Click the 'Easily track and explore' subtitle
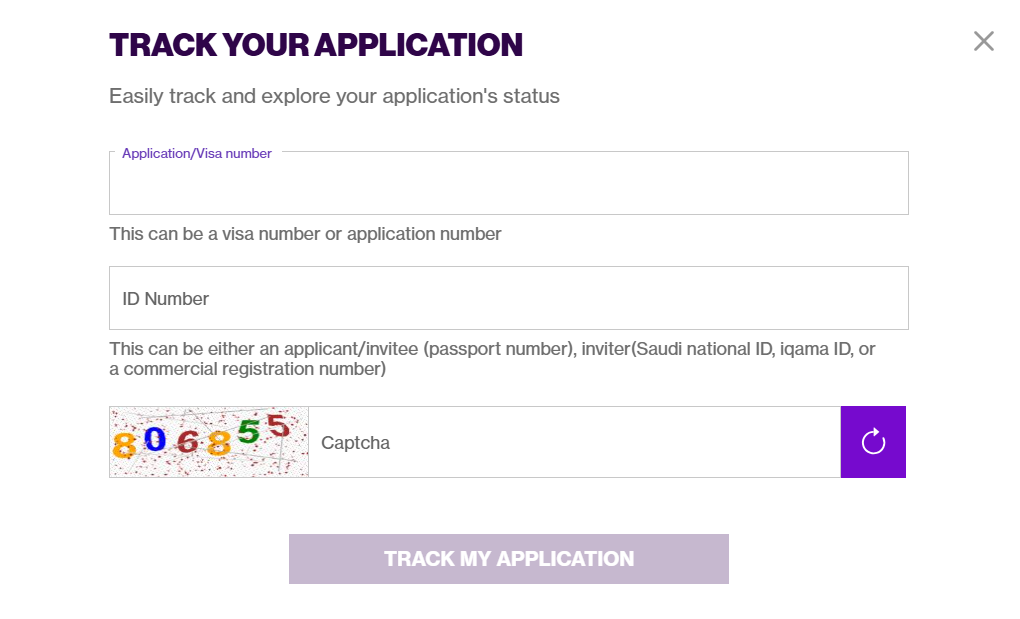 point(334,96)
